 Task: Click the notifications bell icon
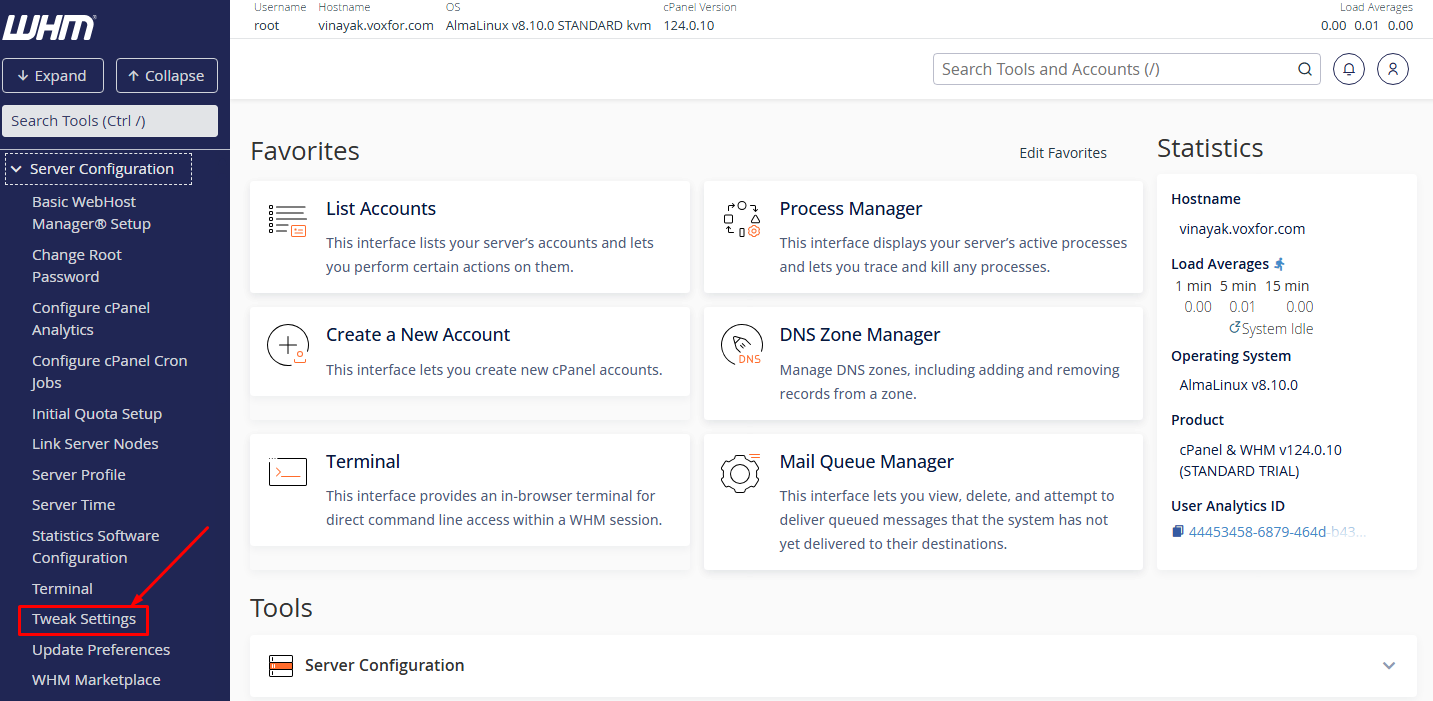coord(1348,68)
